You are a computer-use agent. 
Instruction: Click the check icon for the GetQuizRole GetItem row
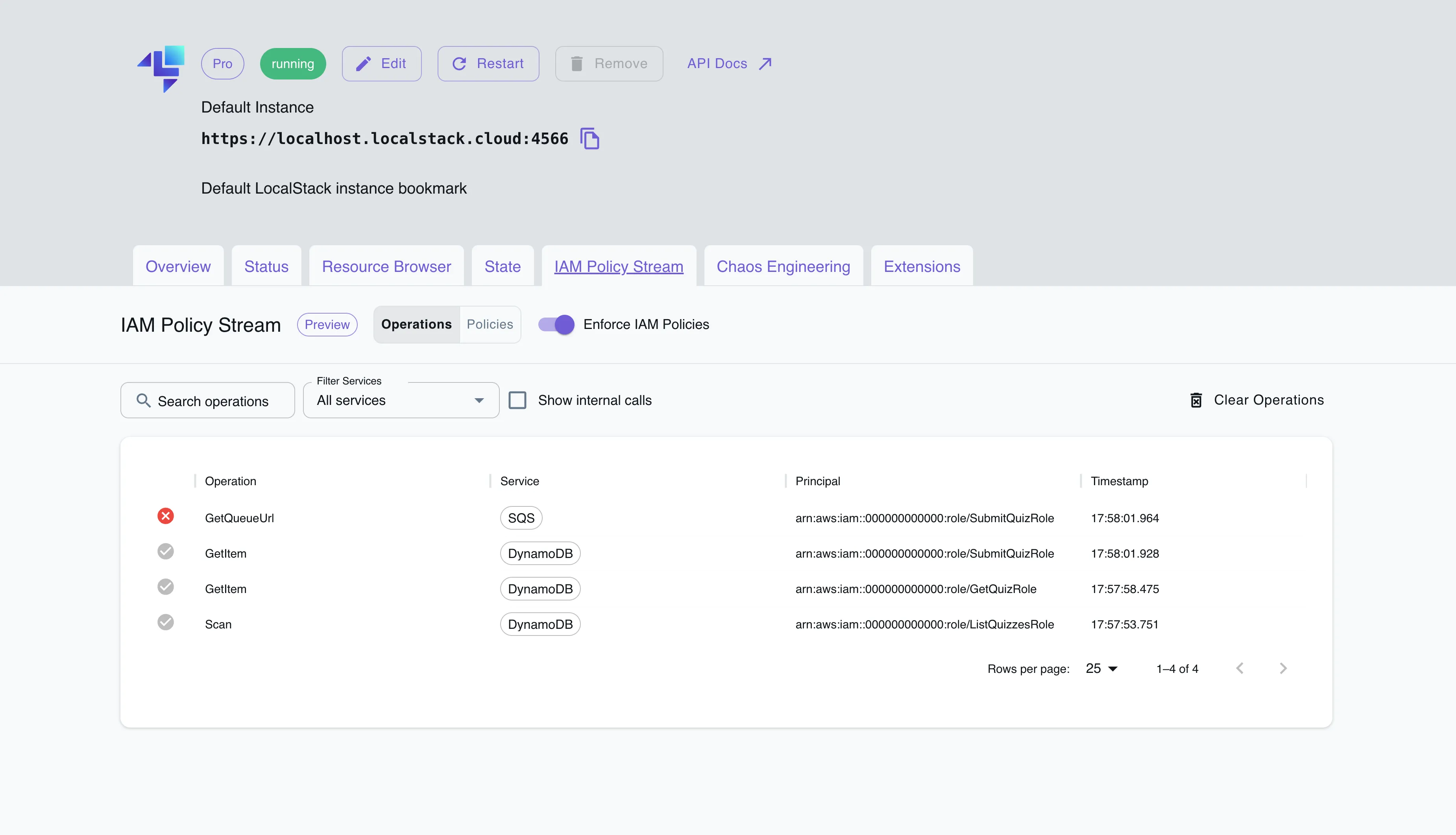[166, 587]
